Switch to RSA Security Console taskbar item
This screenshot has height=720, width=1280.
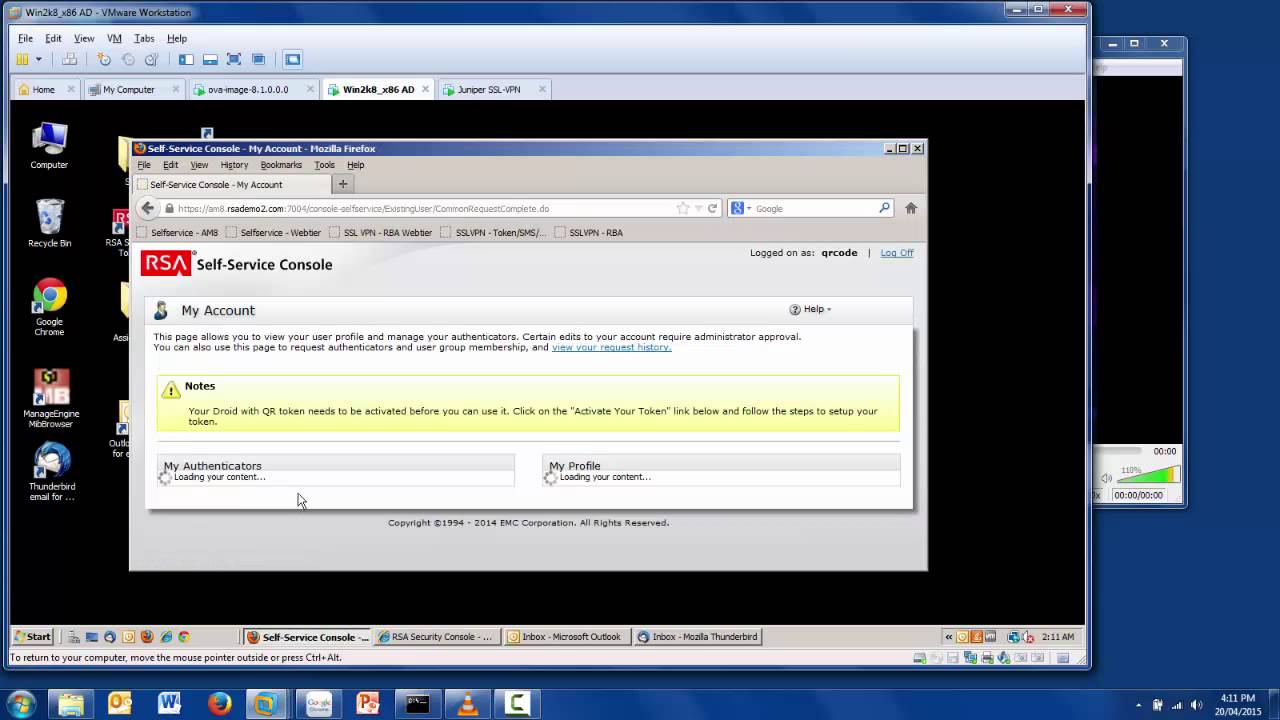(436, 636)
